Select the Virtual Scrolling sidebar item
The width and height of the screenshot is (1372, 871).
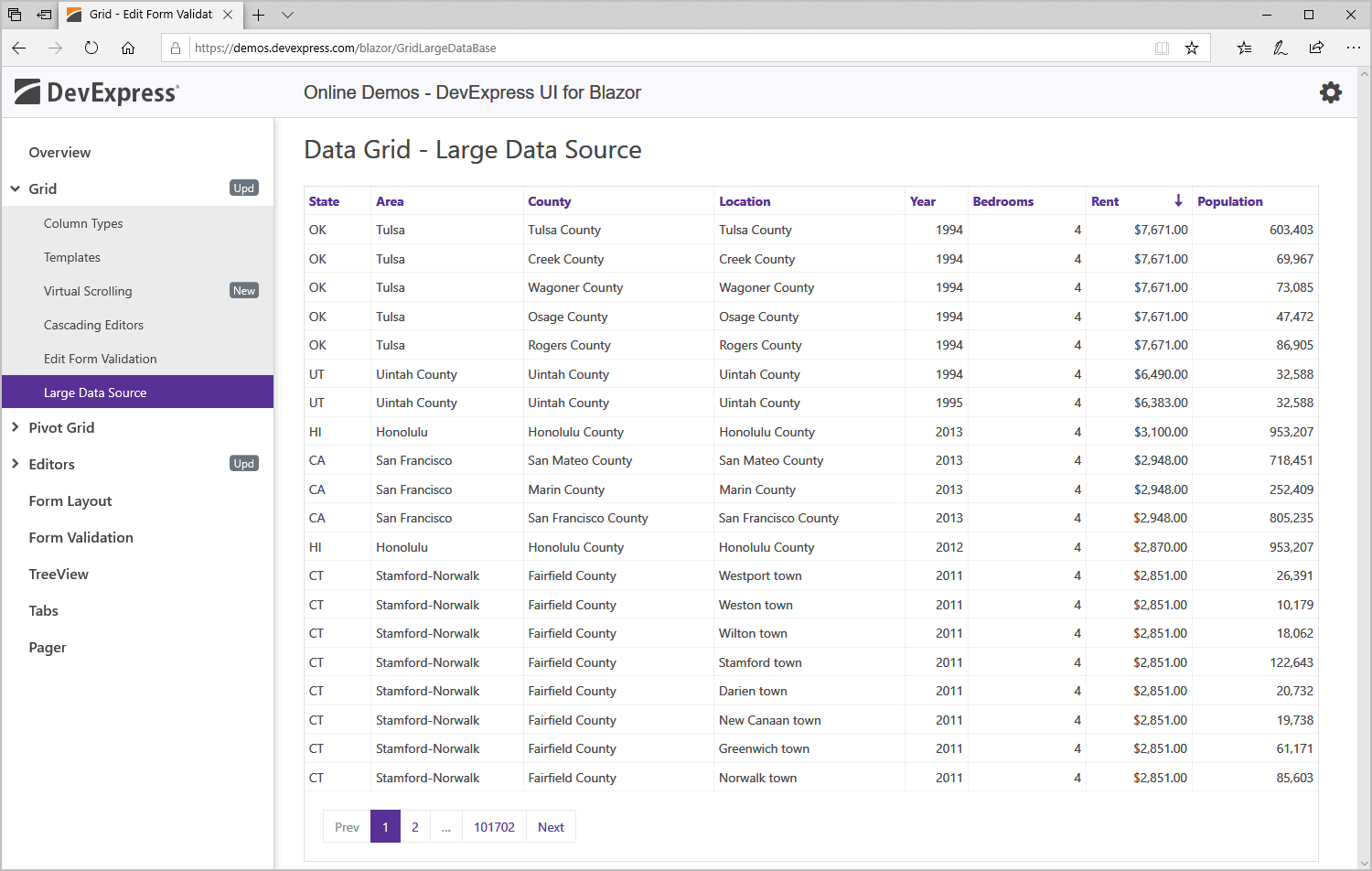[88, 291]
